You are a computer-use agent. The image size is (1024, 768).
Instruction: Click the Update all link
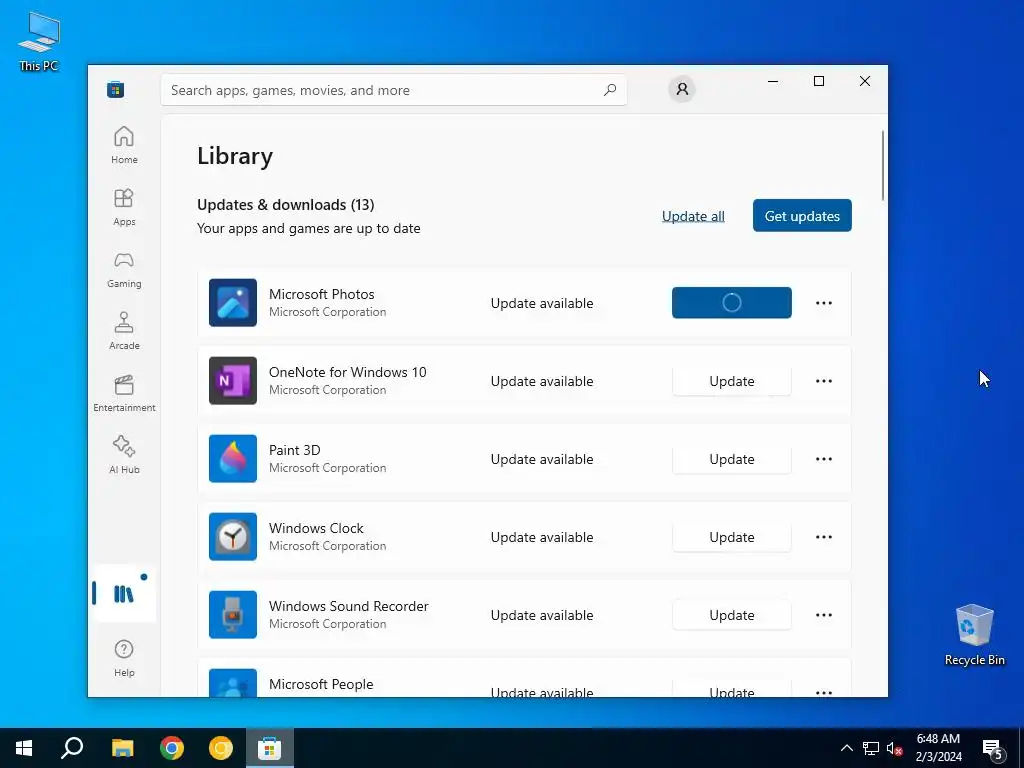click(x=693, y=216)
